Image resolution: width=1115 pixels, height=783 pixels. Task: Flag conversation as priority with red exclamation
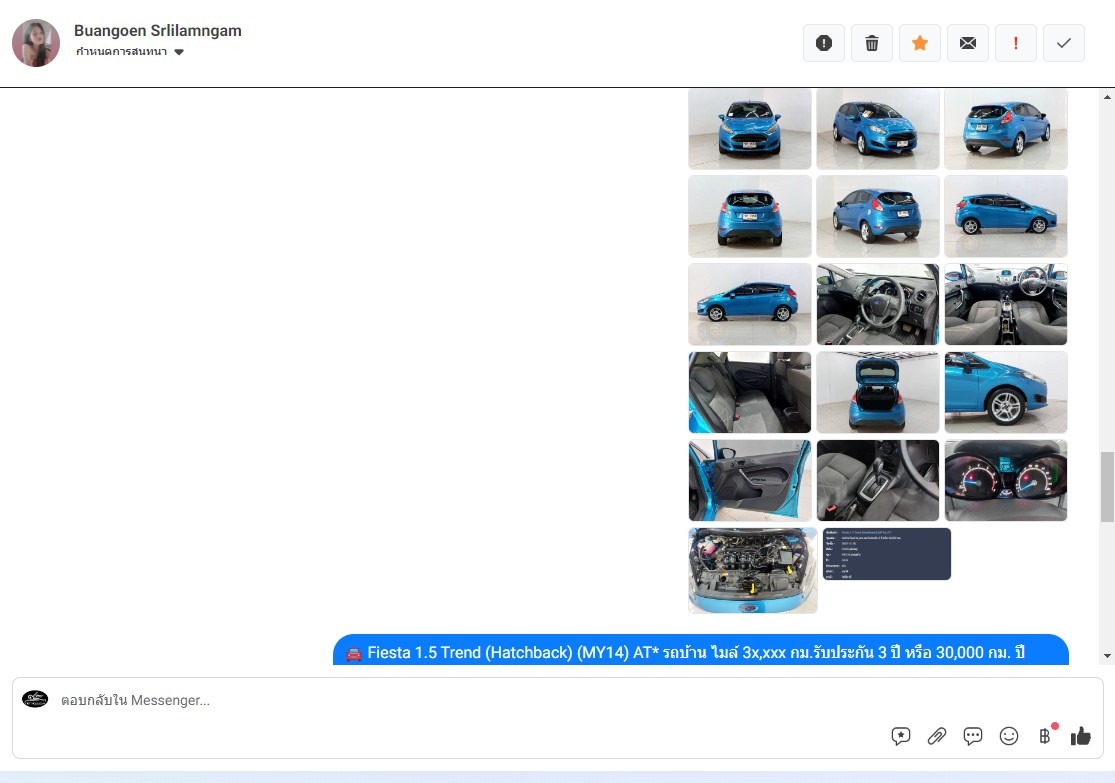coord(1015,43)
